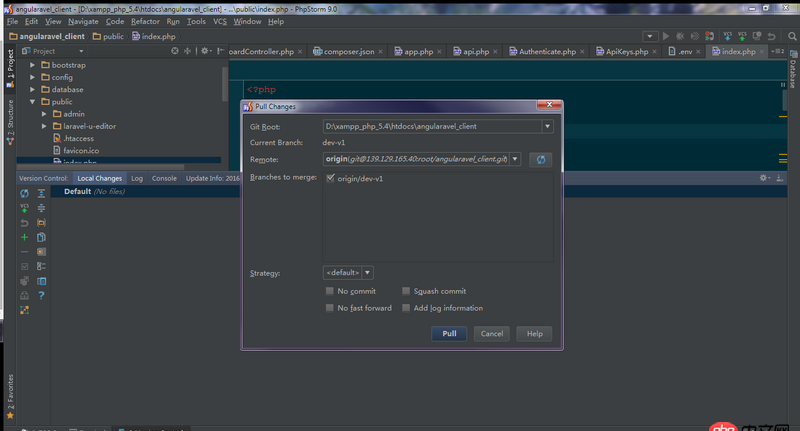Enable the Squash commit checkbox
Screen dimensions: 800x431
click(x=406, y=291)
